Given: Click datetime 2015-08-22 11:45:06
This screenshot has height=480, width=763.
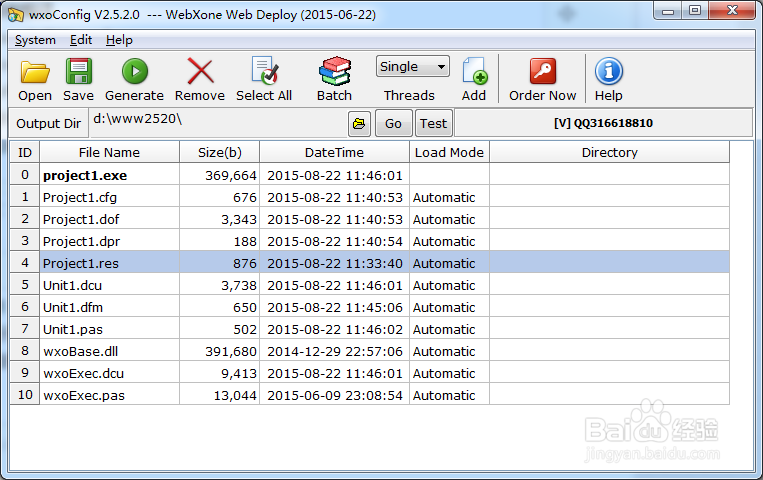Looking at the screenshot, I should 335,308.
